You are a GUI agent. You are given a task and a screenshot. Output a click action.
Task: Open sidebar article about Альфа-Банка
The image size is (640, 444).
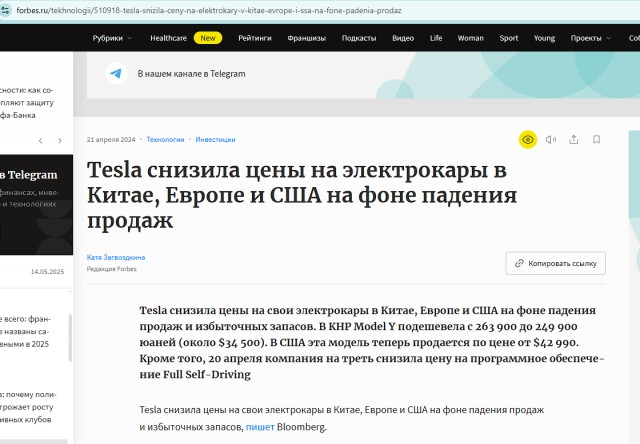click(x=27, y=103)
